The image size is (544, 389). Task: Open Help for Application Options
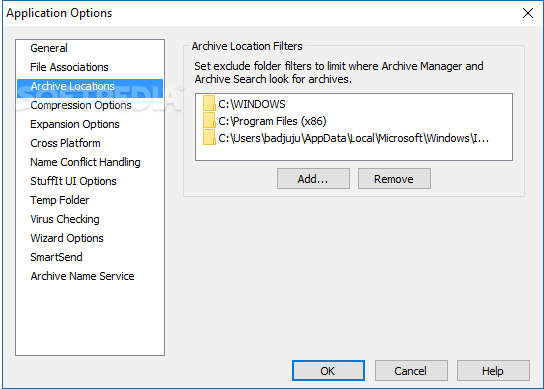(x=493, y=371)
